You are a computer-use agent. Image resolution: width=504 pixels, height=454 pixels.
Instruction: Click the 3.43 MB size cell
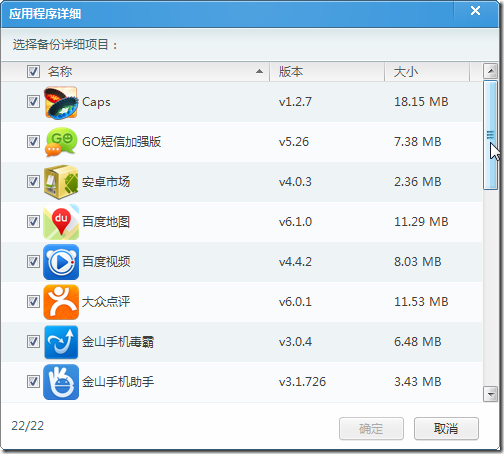coord(418,382)
